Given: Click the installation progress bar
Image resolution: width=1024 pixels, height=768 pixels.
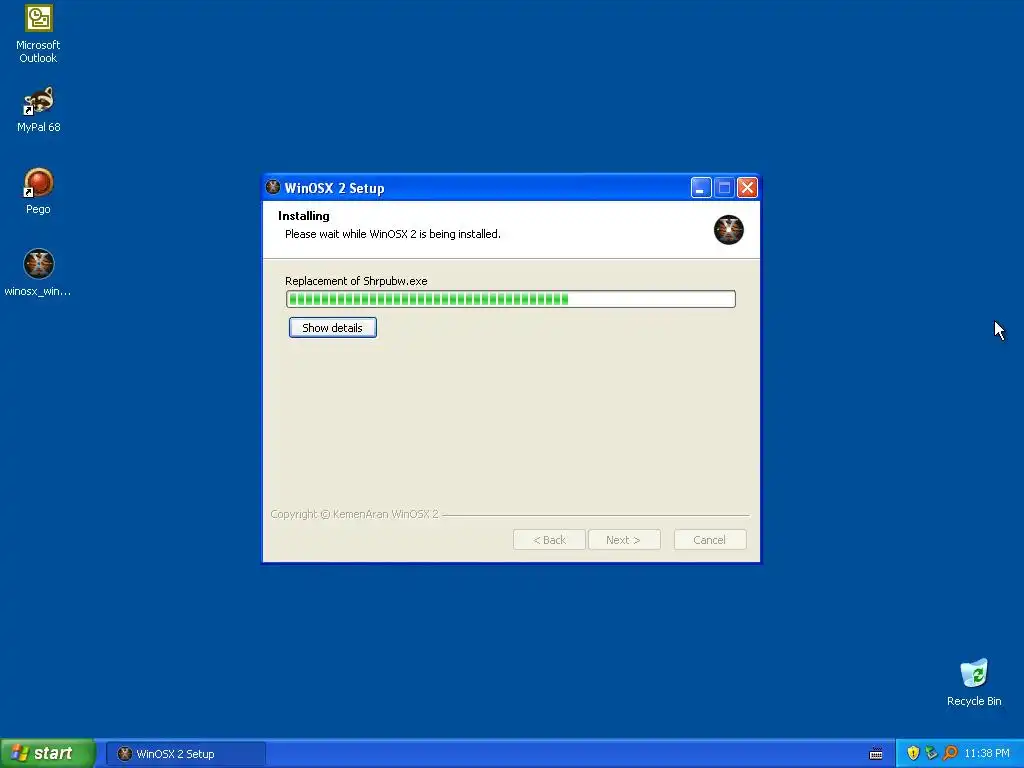Looking at the screenshot, I should click(x=511, y=299).
